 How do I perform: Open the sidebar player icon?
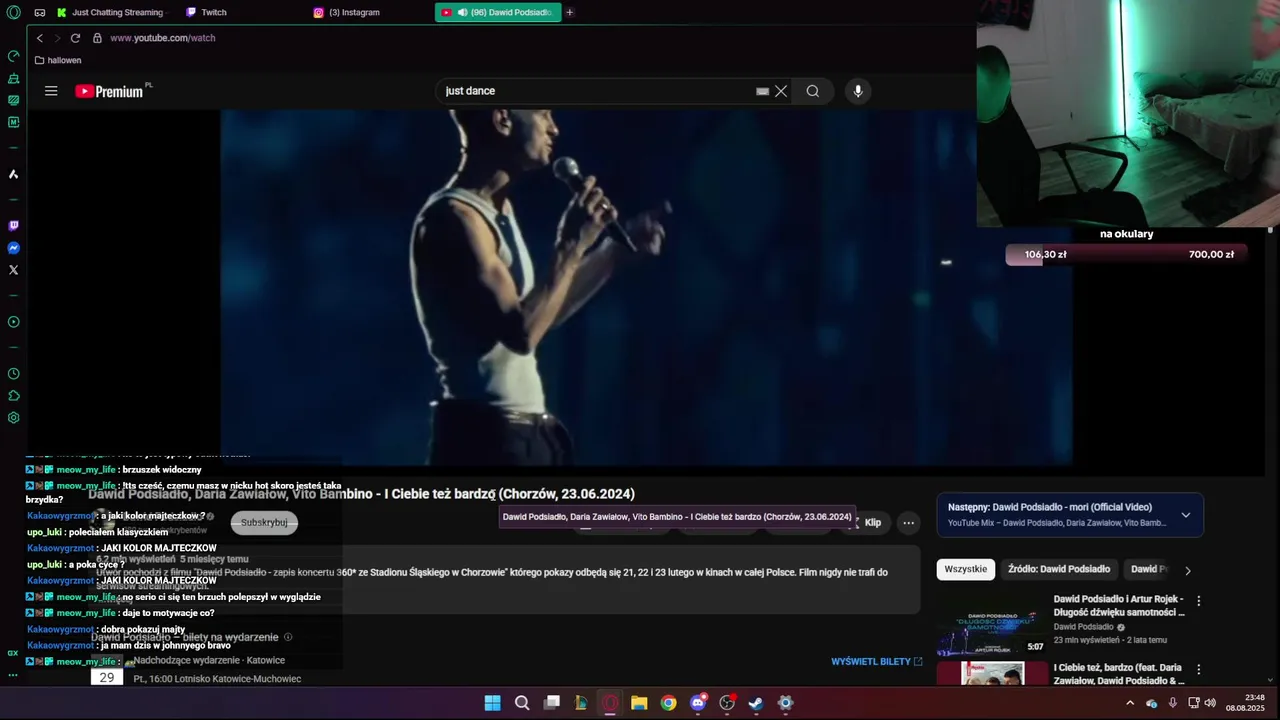tap(13, 322)
